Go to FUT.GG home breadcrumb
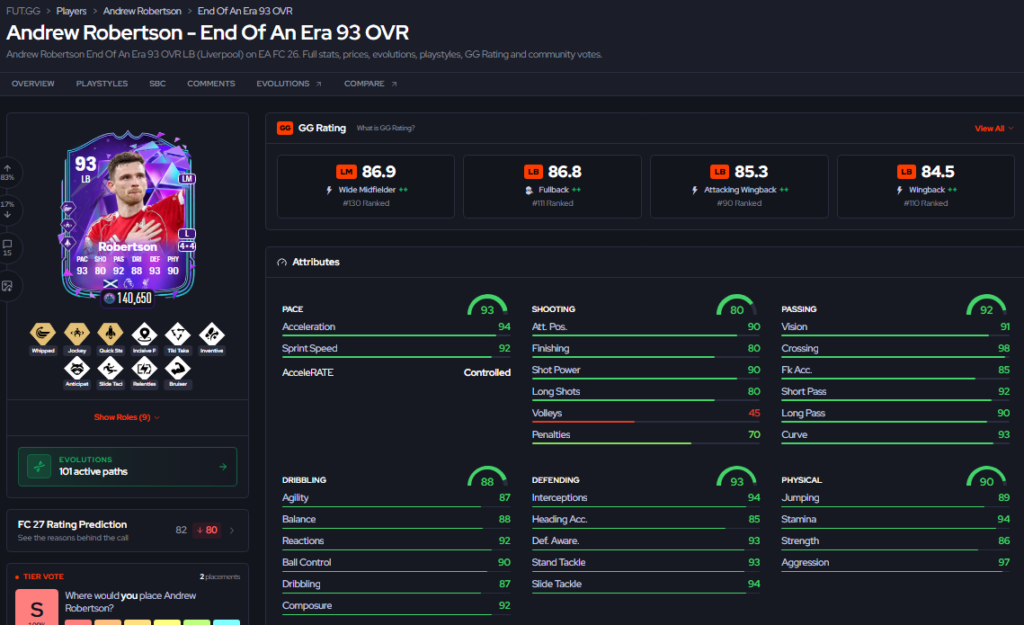Viewport: 1024px width, 625px height. point(23,11)
